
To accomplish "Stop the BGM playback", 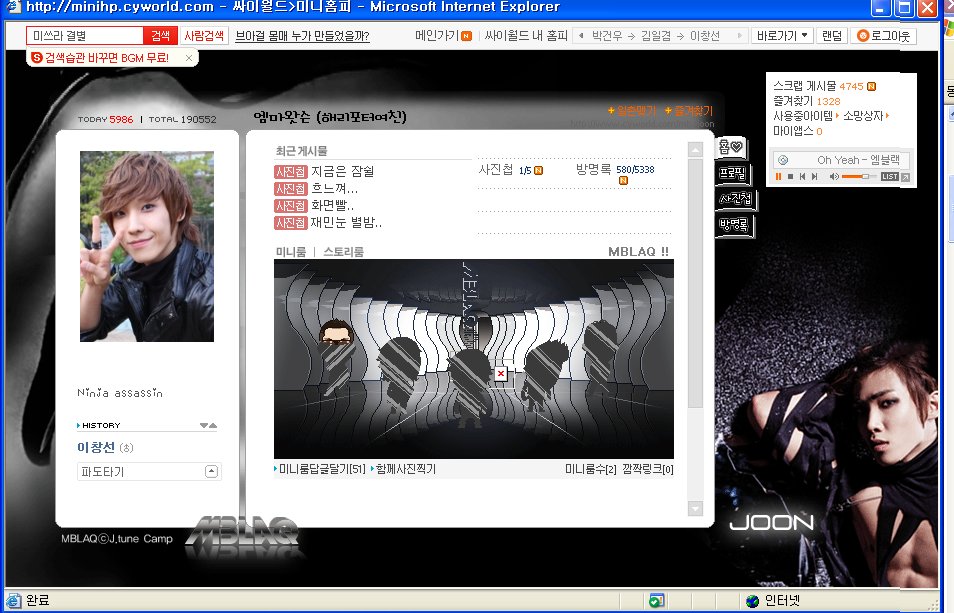I will (x=790, y=177).
